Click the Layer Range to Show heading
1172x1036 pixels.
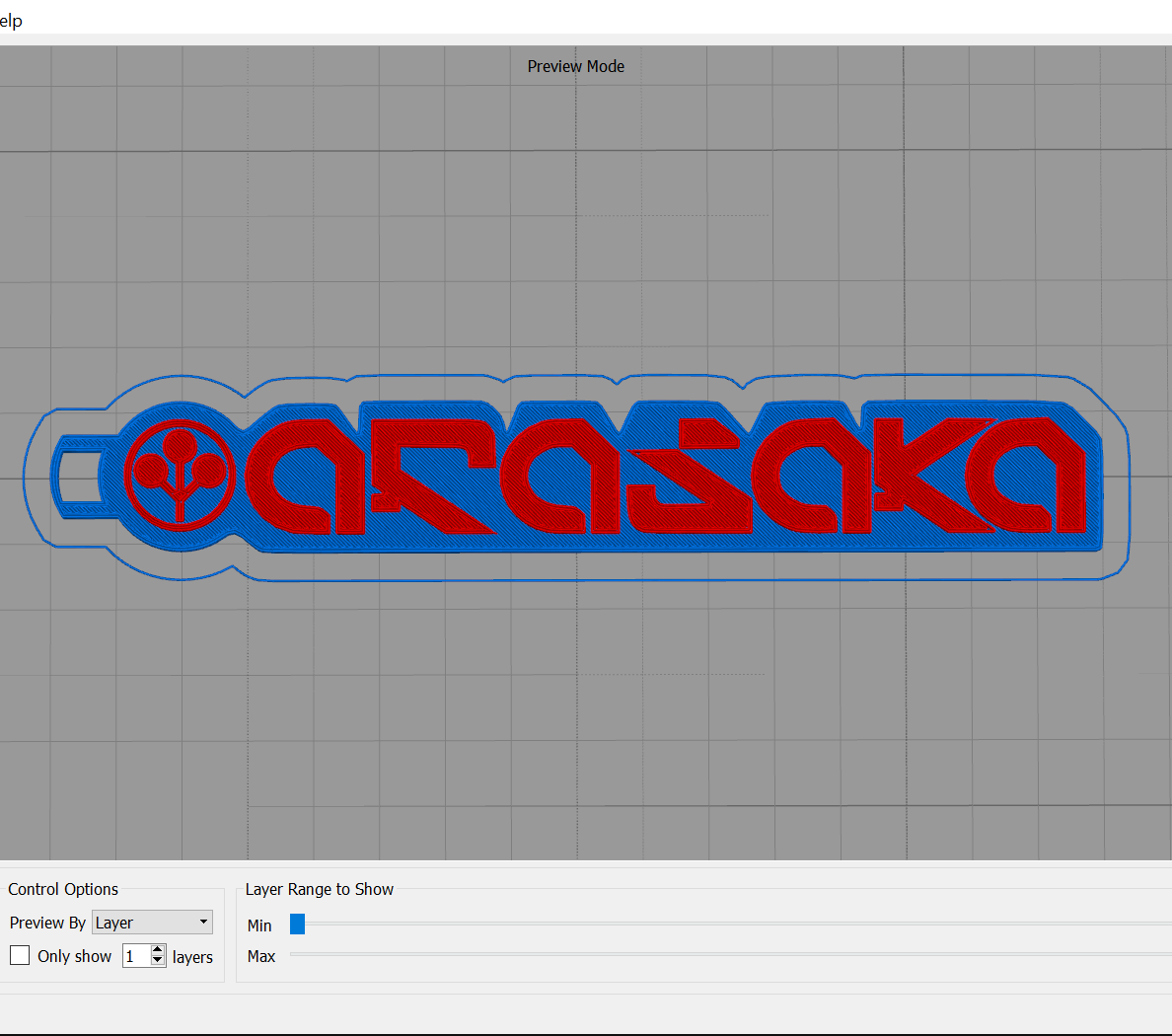coord(319,889)
